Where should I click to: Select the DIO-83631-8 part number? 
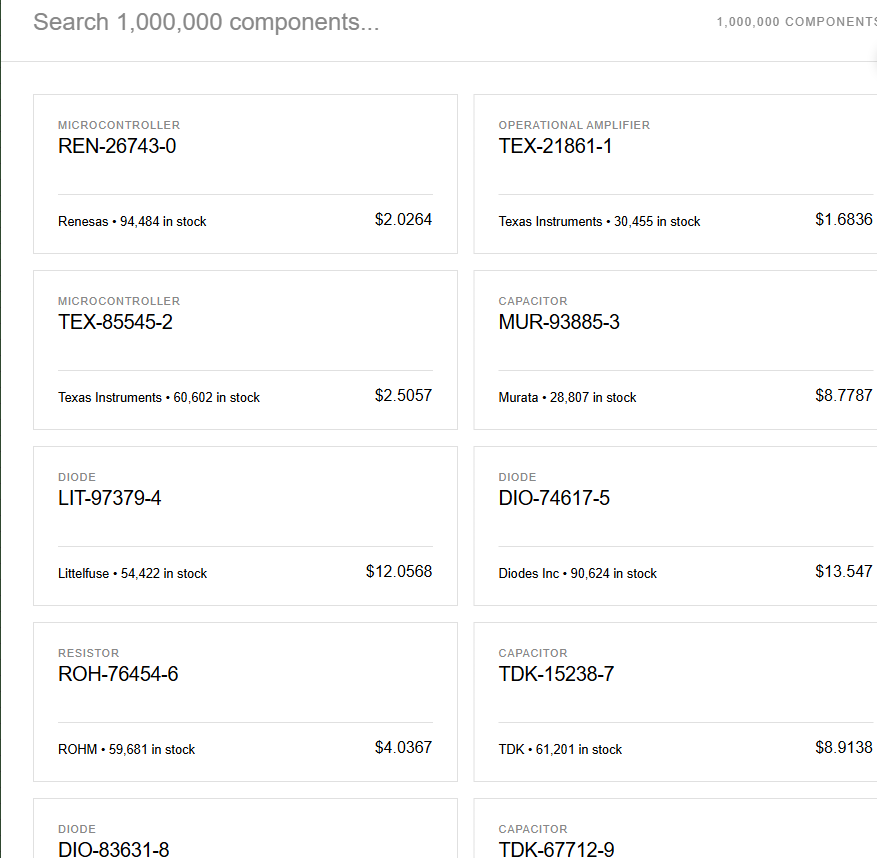coord(114,850)
